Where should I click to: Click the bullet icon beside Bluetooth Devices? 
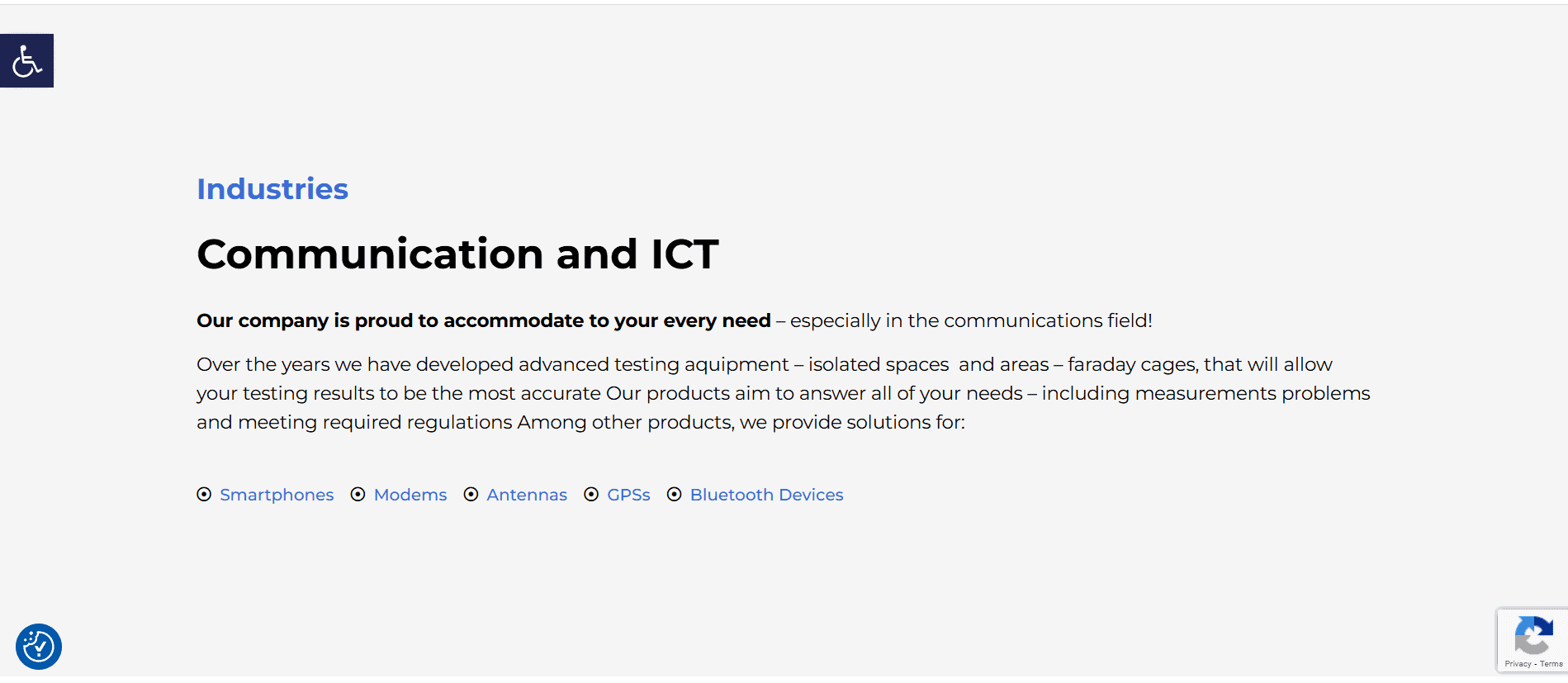(x=675, y=495)
